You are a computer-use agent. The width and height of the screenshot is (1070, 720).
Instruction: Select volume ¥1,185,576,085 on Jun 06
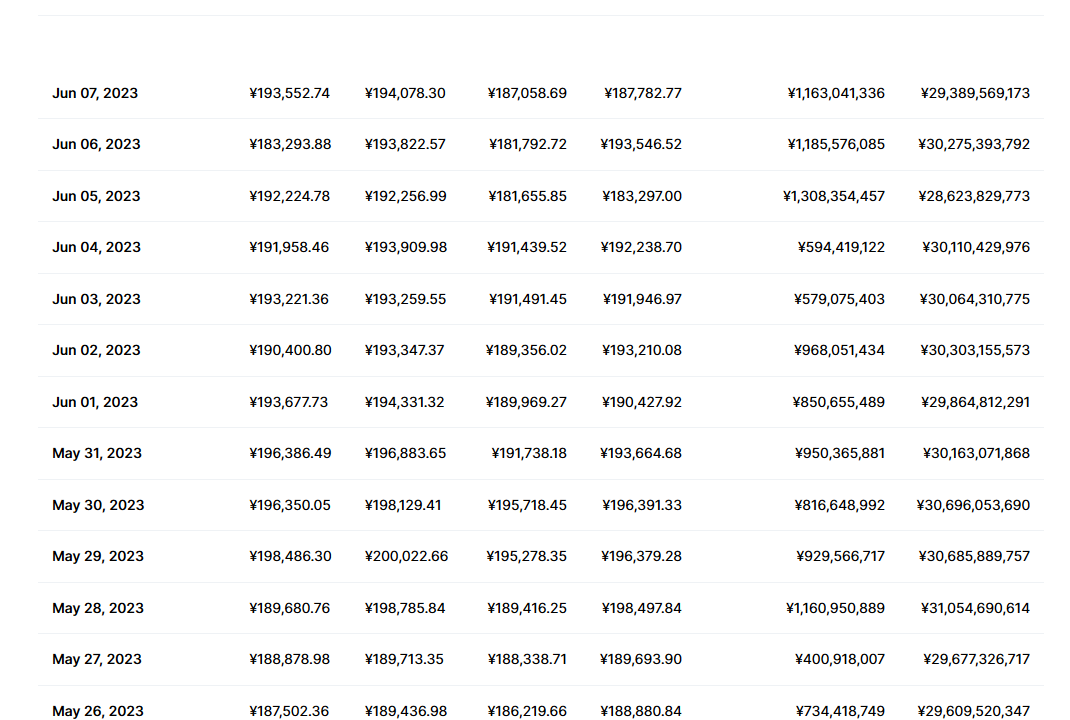(836, 144)
